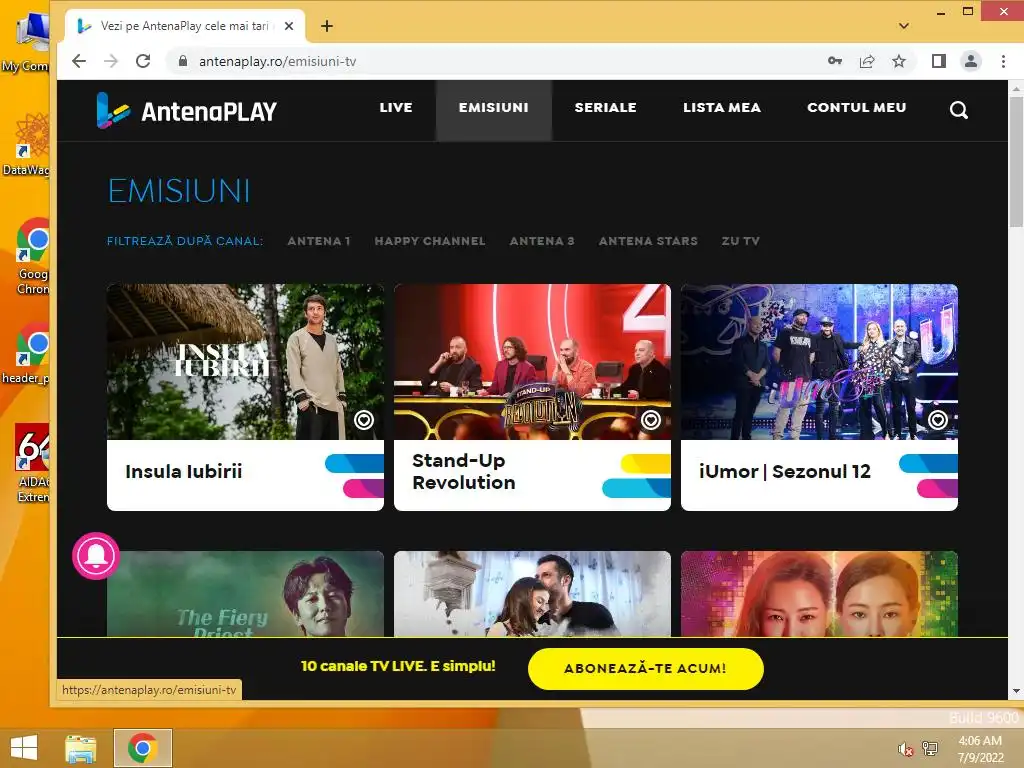This screenshot has width=1024, height=768.
Task: Click the address bar URL
Action: (278, 61)
